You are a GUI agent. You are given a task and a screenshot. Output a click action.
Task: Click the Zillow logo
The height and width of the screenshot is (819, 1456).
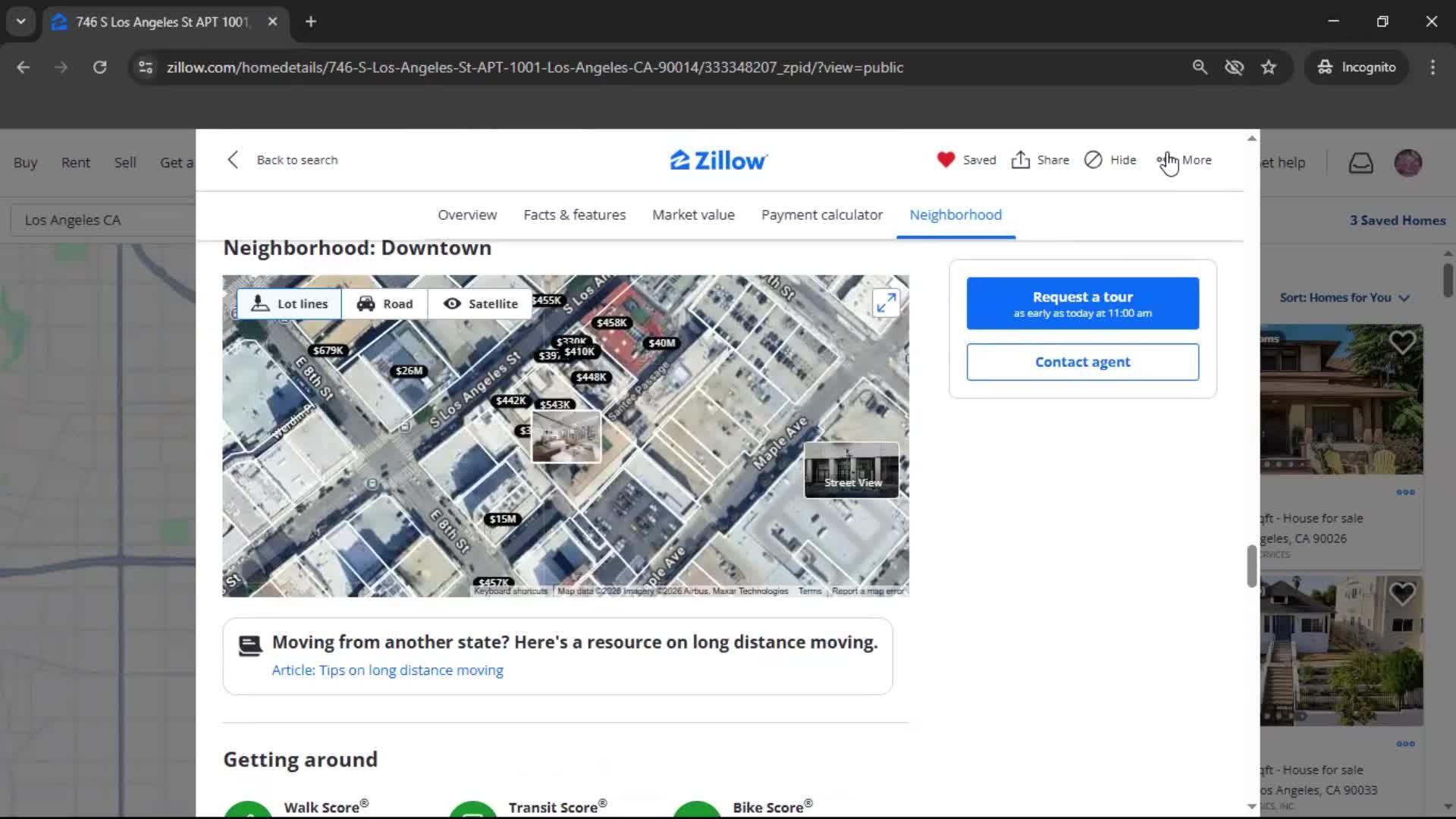[717, 159]
